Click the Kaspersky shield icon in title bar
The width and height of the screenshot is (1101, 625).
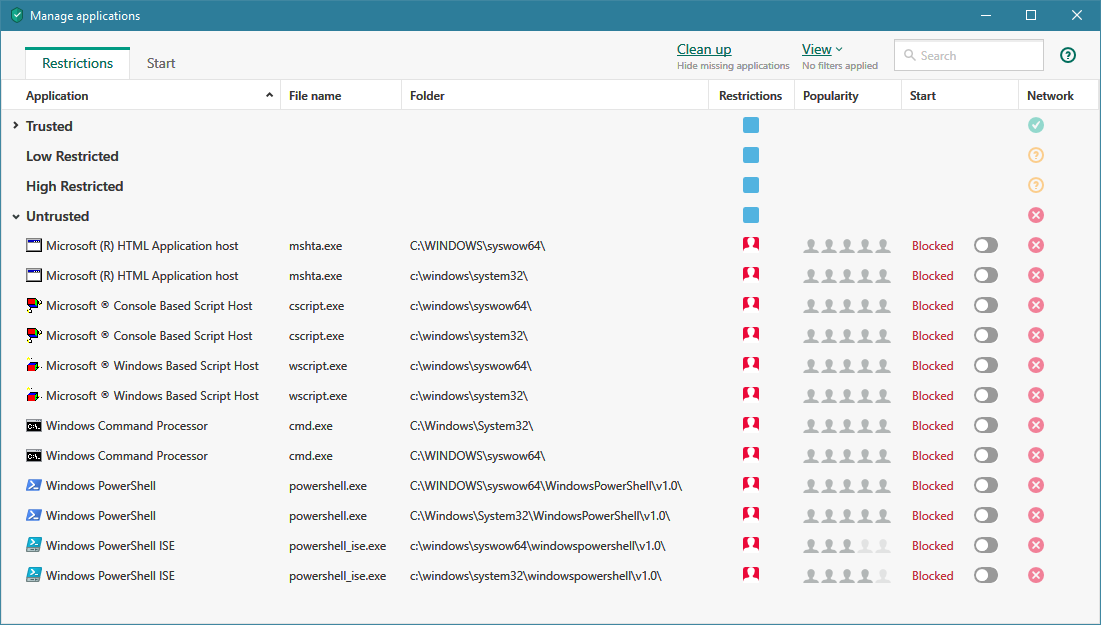pyautogui.click(x=17, y=15)
